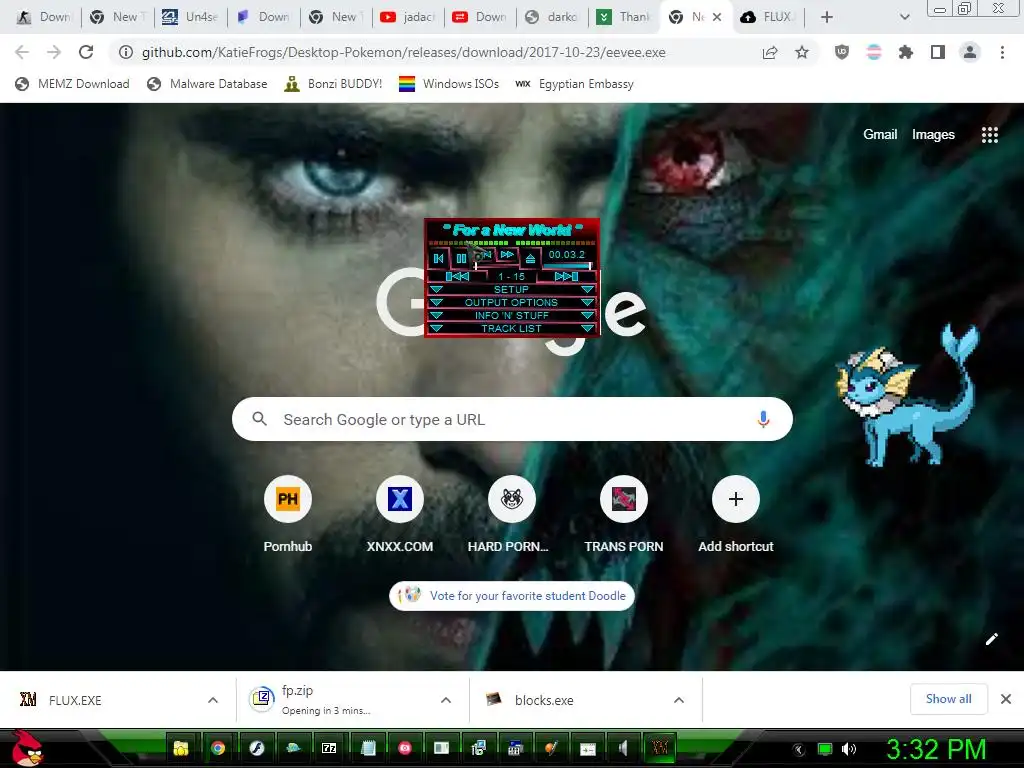Open the uBlock shield extension icon
1024x768 pixels.
tap(842, 52)
